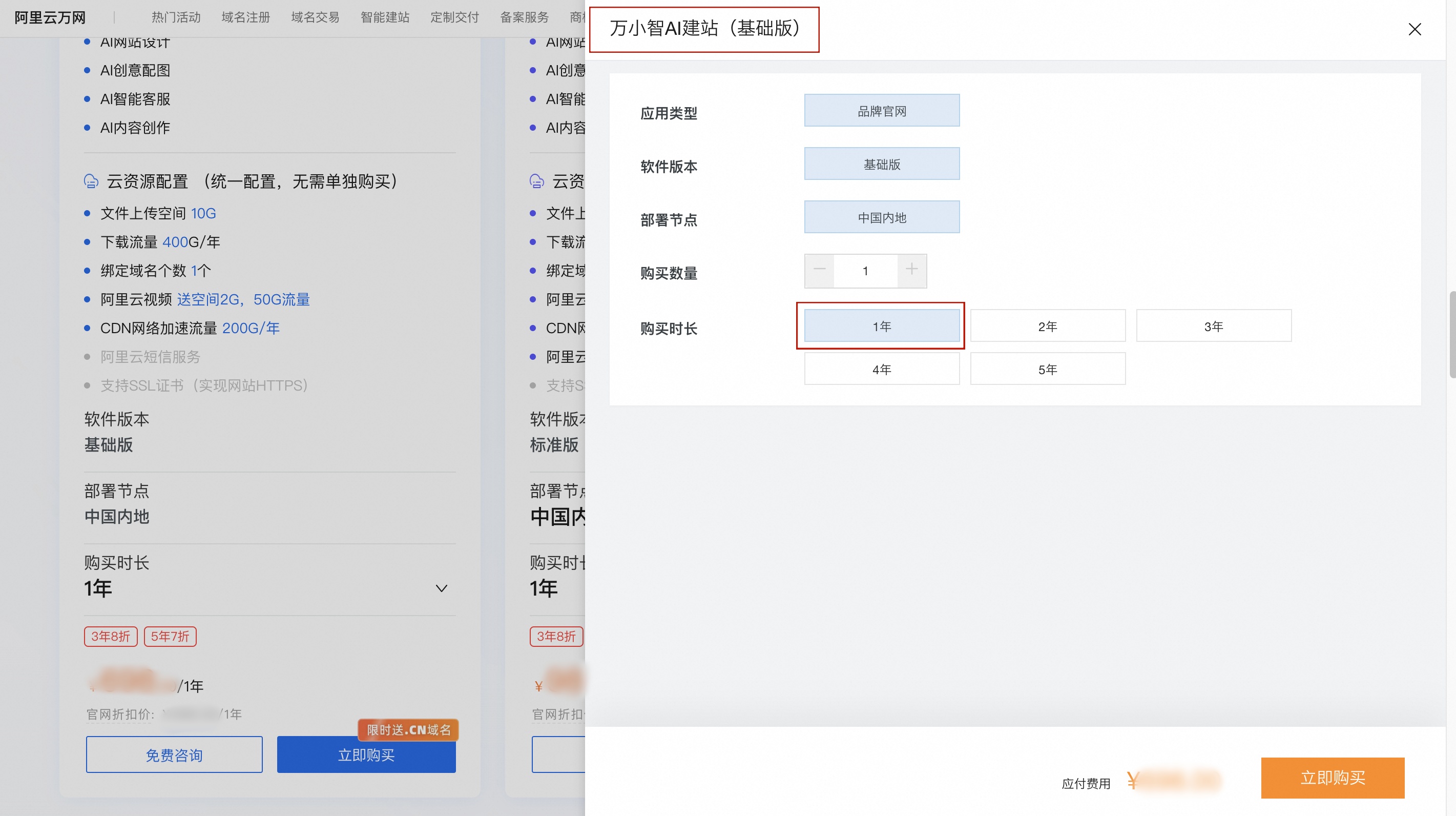The height and width of the screenshot is (816, 1456).
Task: Select 中国内地 deployment node
Action: (881, 217)
